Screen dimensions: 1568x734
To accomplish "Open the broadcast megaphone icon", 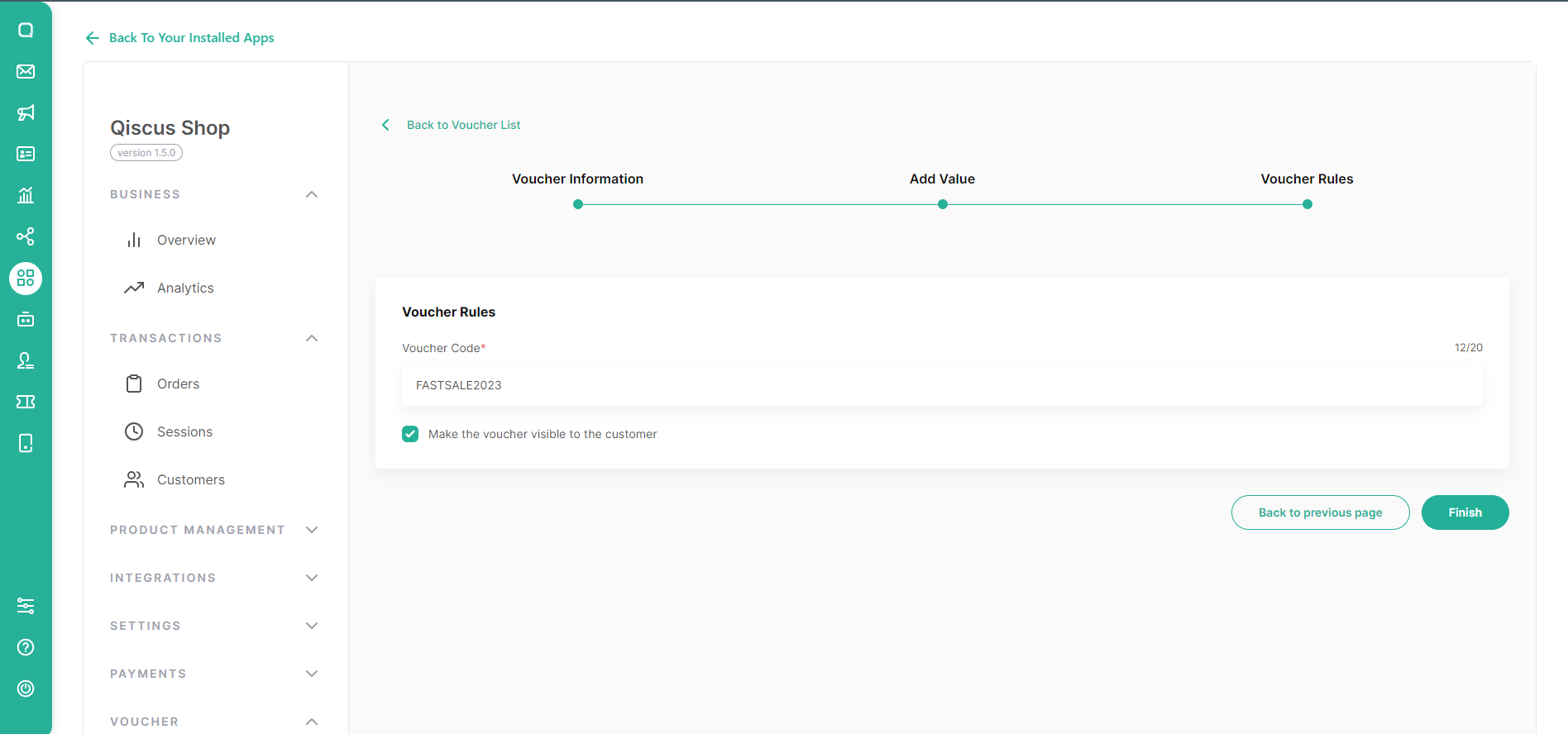I will (26, 112).
